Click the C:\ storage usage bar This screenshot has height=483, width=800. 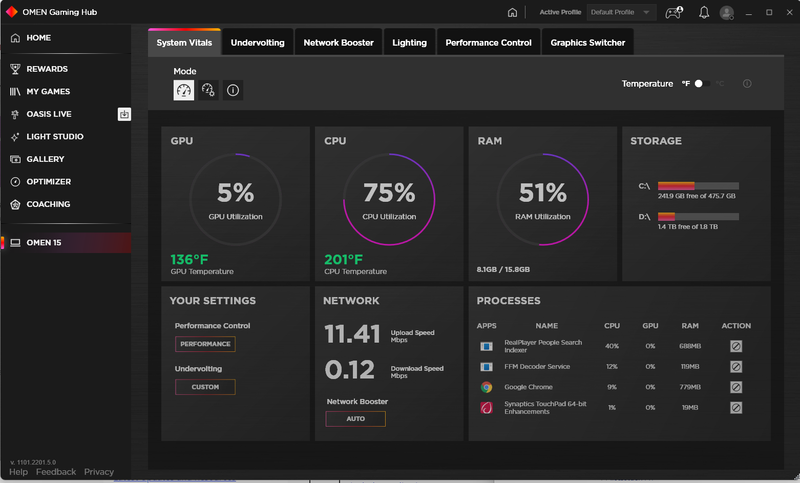point(698,186)
